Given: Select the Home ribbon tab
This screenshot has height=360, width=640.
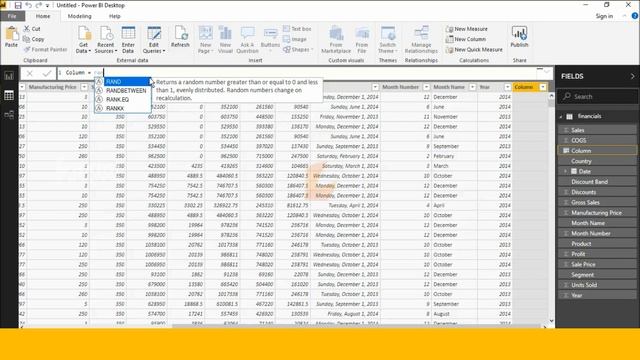Looking at the screenshot, I should [43, 16].
